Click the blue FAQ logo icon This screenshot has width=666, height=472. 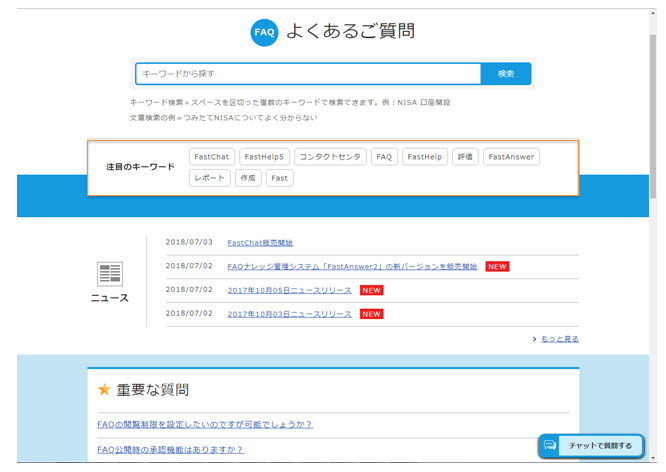[264, 32]
